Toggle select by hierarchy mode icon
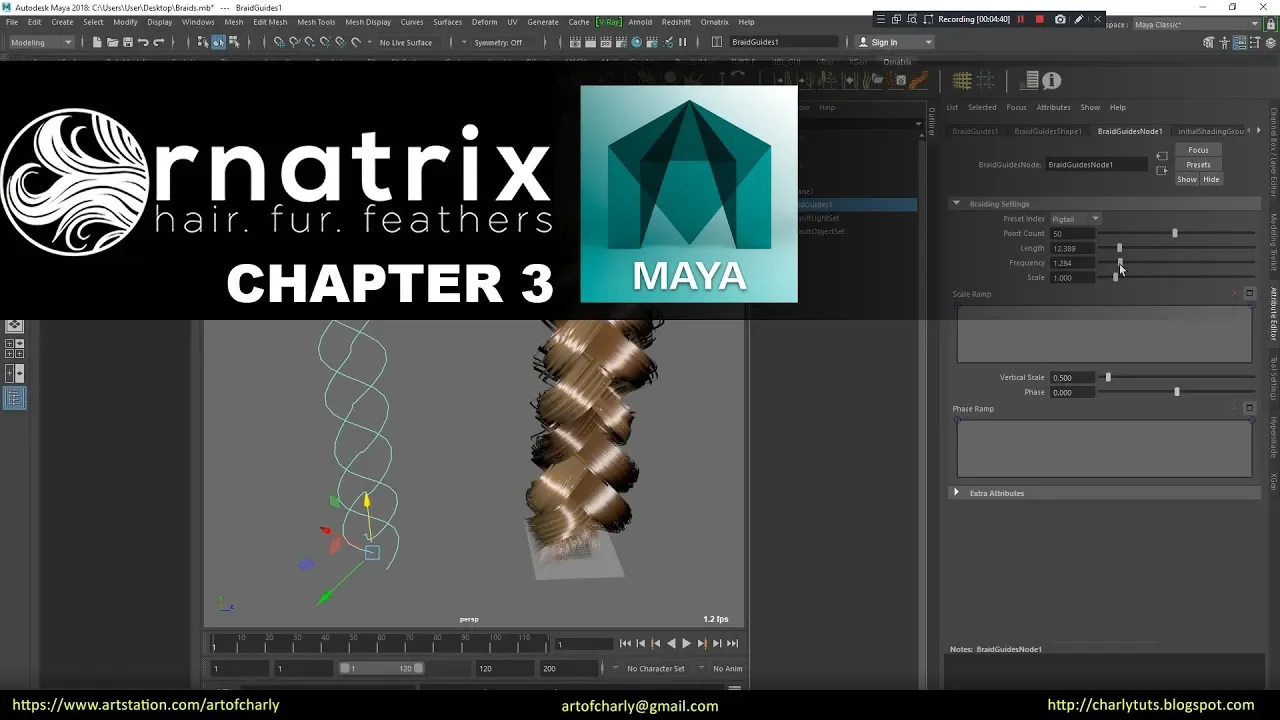The width and height of the screenshot is (1280, 720). 202,42
